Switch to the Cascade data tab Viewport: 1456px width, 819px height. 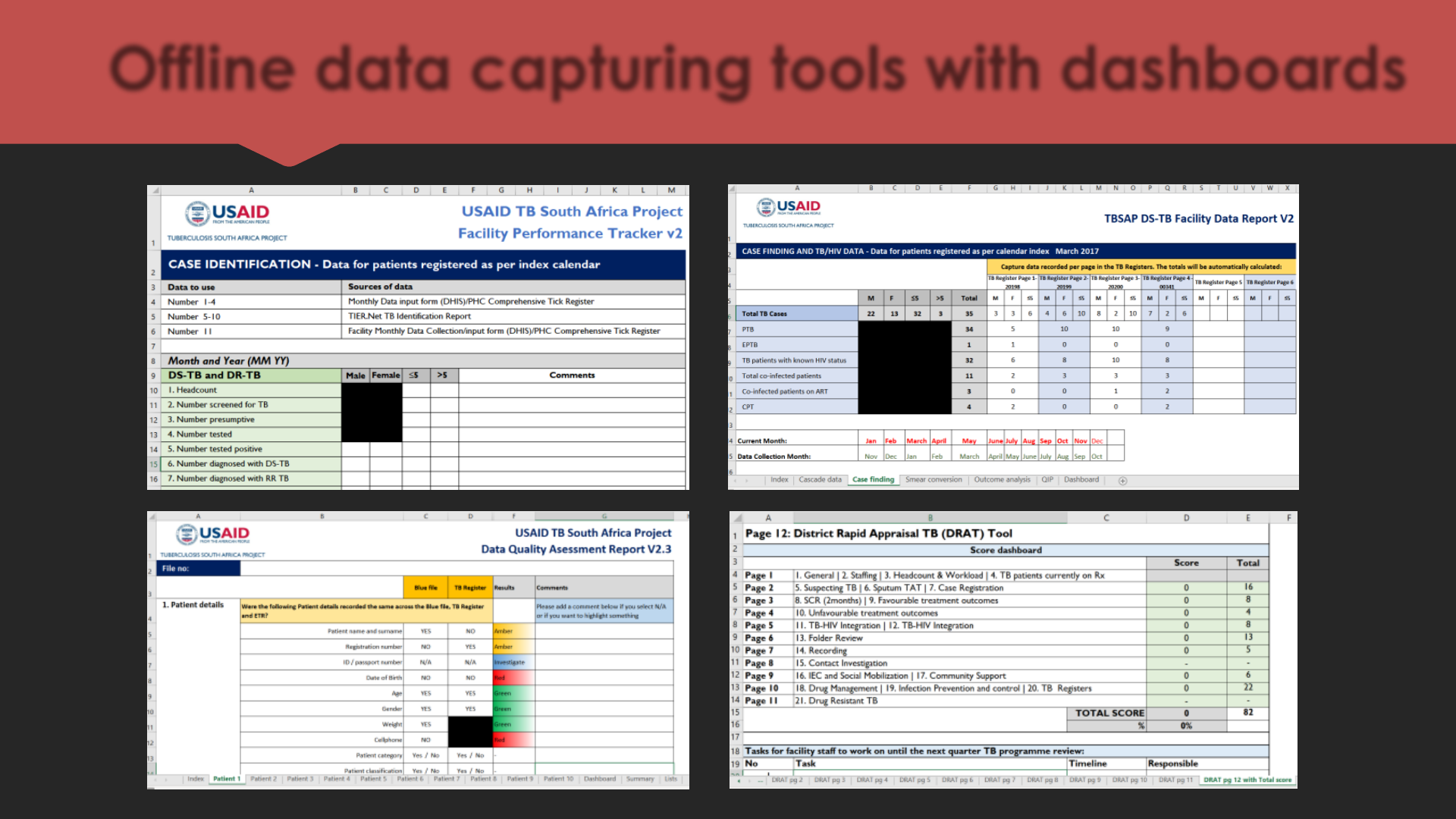[x=820, y=480]
